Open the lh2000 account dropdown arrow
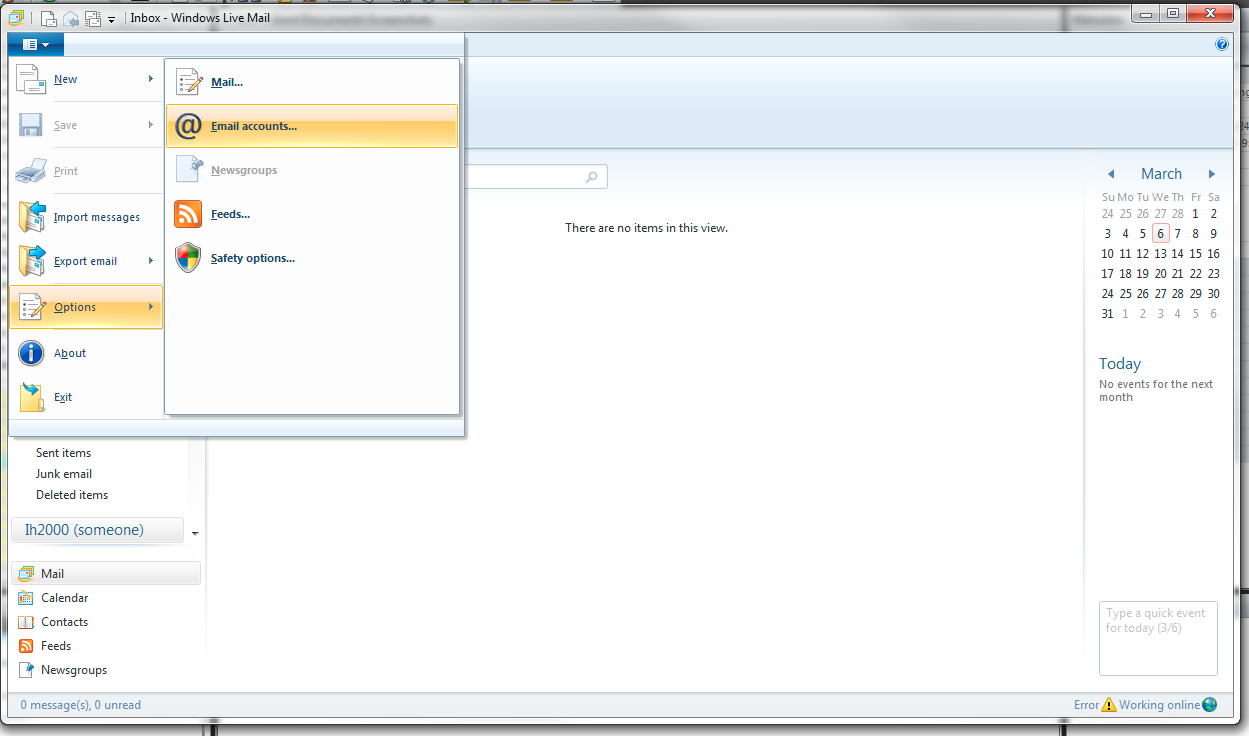 195,533
